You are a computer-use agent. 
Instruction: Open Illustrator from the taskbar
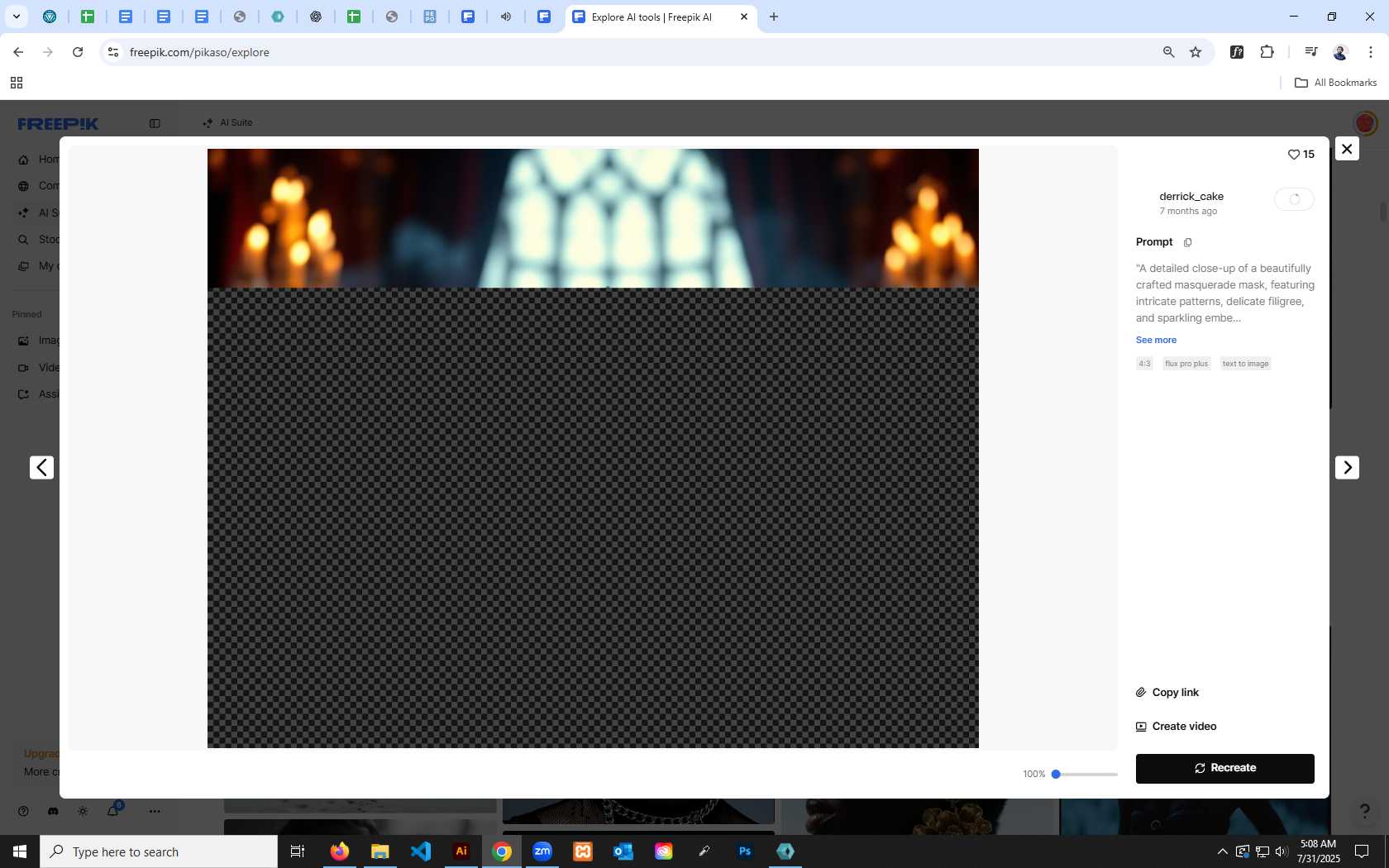click(461, 851)
